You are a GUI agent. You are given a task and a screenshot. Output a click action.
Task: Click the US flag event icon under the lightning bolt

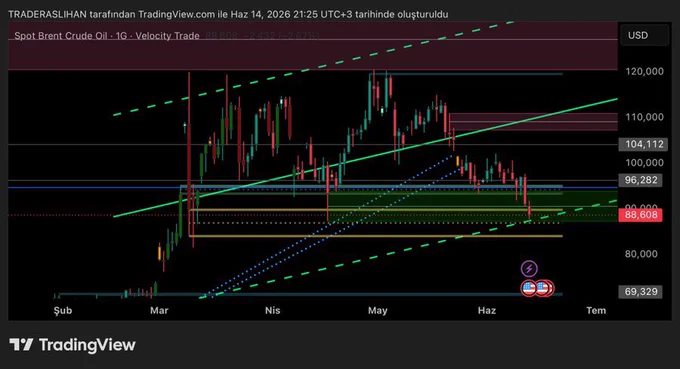point(529,288)
